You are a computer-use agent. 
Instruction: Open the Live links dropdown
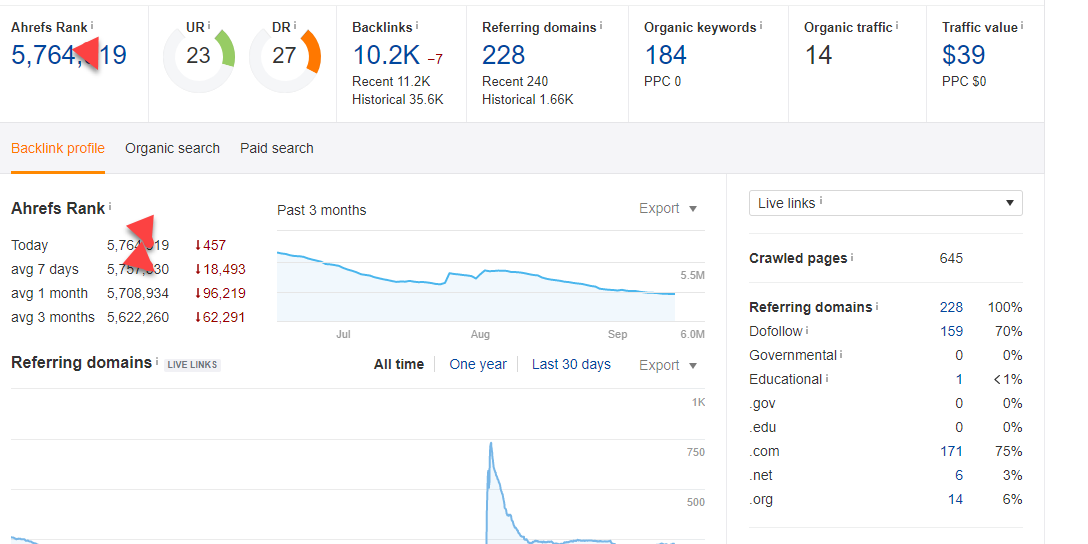[885, 203]
